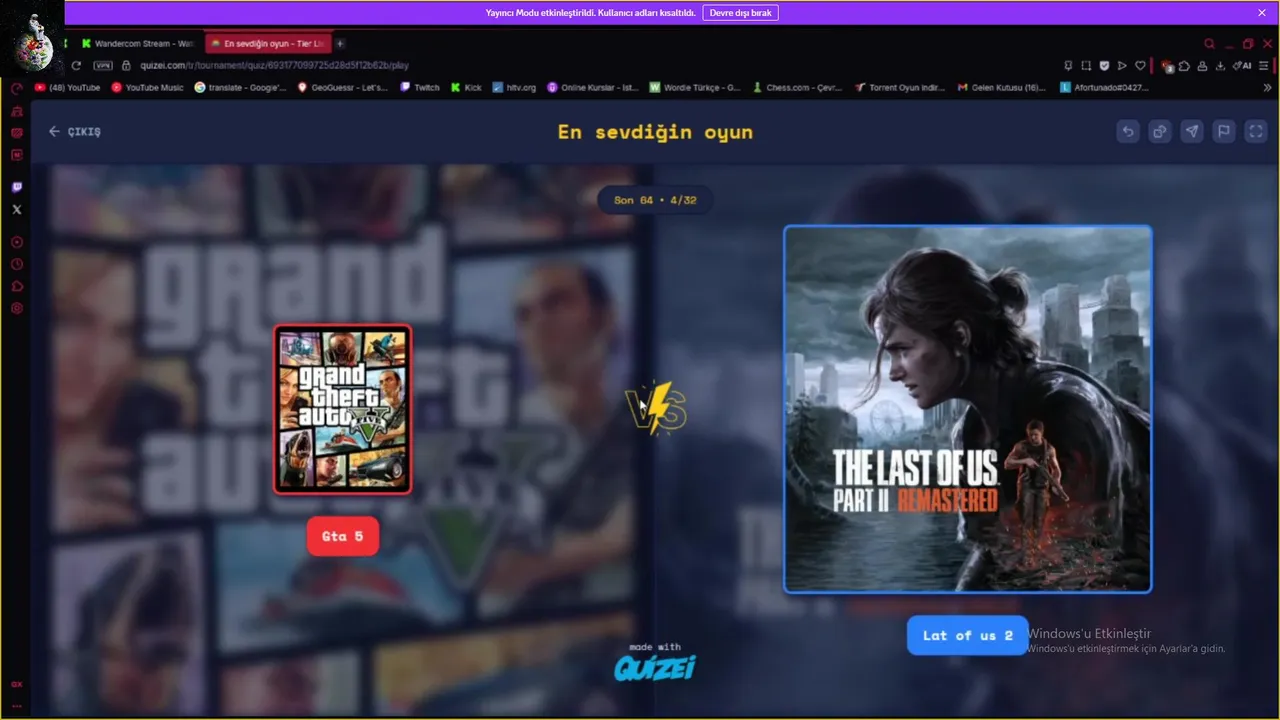Choose The Last of Us Part II cover

pyautogui.click(x=967, y=409)
